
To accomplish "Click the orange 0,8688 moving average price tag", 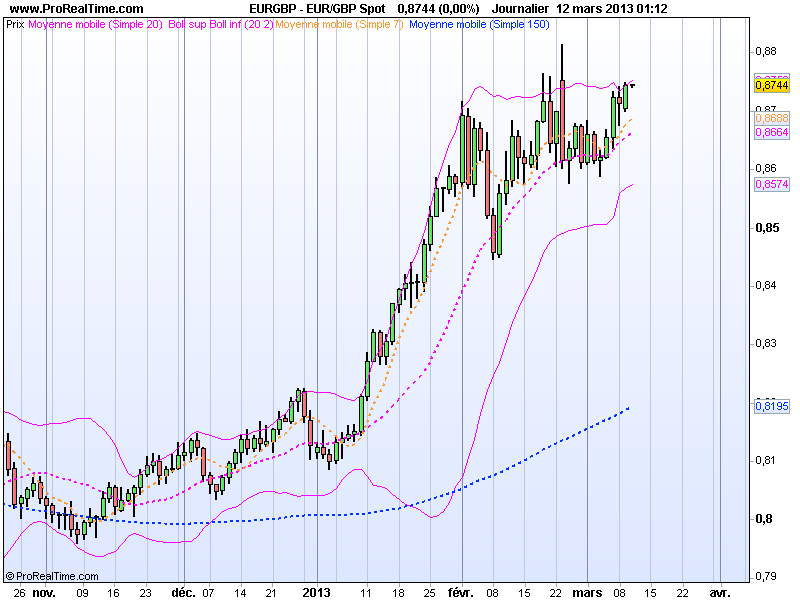I will point(770,119).
